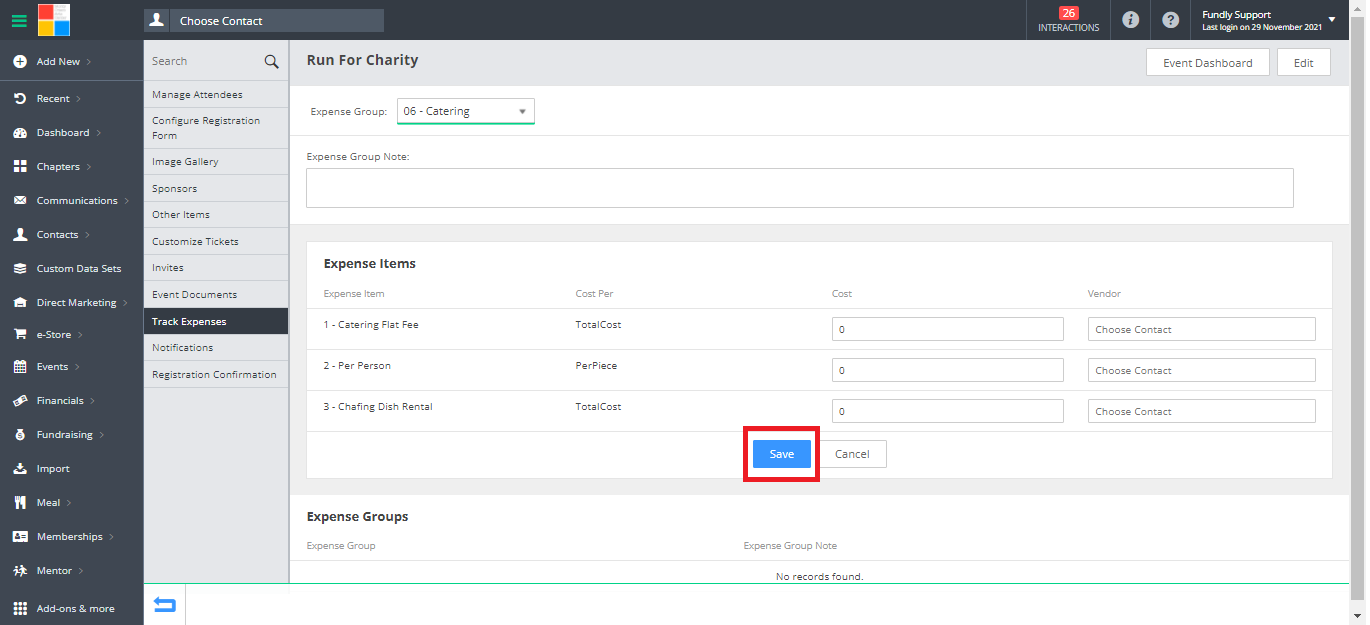Expand the Memberships chevron
The height and width of the screenshot is (625, 1370).
112,537
